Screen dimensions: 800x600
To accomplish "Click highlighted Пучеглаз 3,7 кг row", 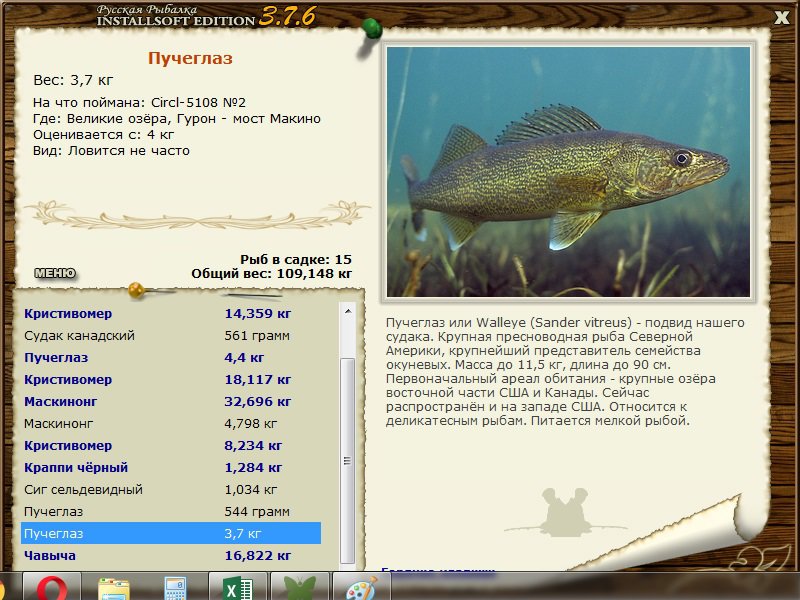I will click(171, 533).
